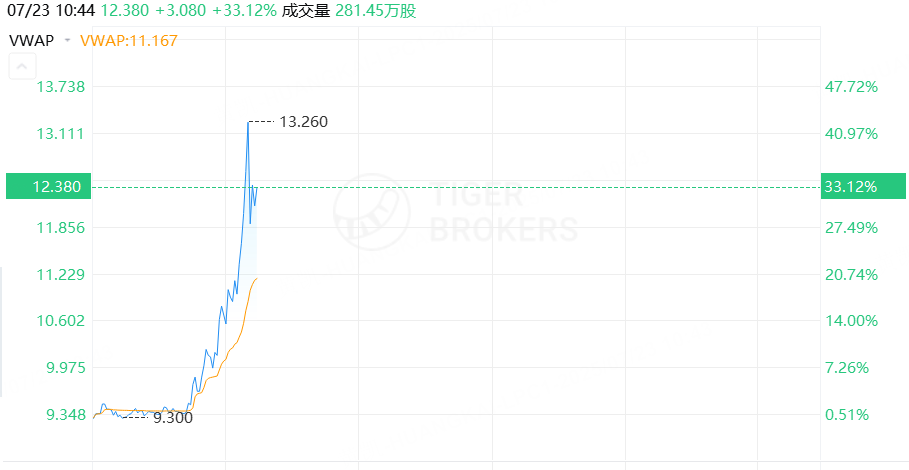Image resolution: width=909 pixels, height=470 pixels.
Task: Click the 47.72% percentage axis label
Action: point(851,87)
